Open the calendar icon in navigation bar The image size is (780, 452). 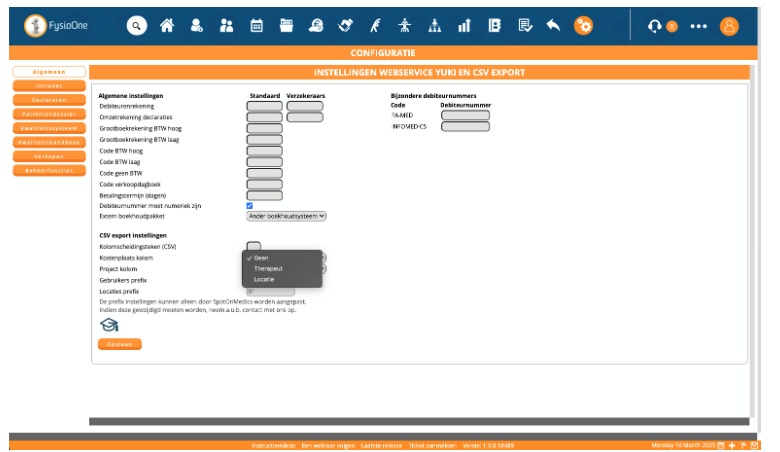point(256,26)
